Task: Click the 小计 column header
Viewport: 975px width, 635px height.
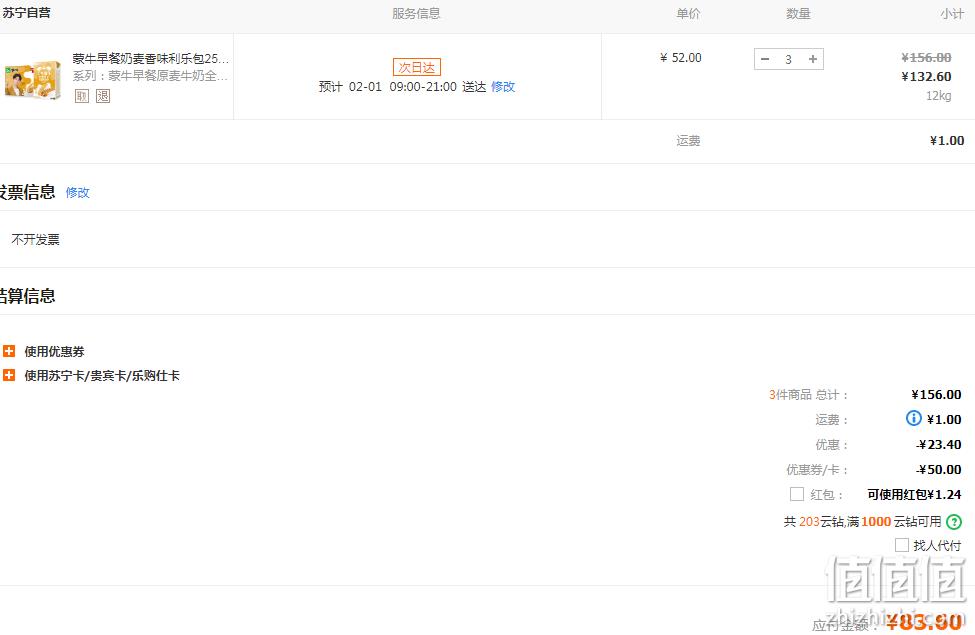Action: coord(952,14)
